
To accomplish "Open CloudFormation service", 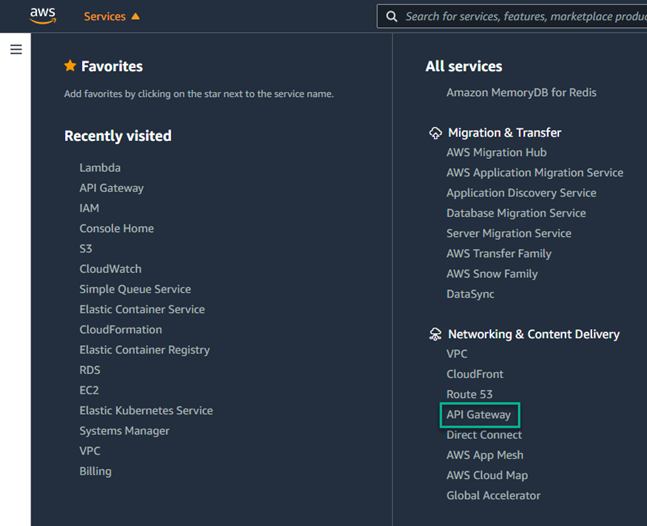I will click(x=120, y=330).
